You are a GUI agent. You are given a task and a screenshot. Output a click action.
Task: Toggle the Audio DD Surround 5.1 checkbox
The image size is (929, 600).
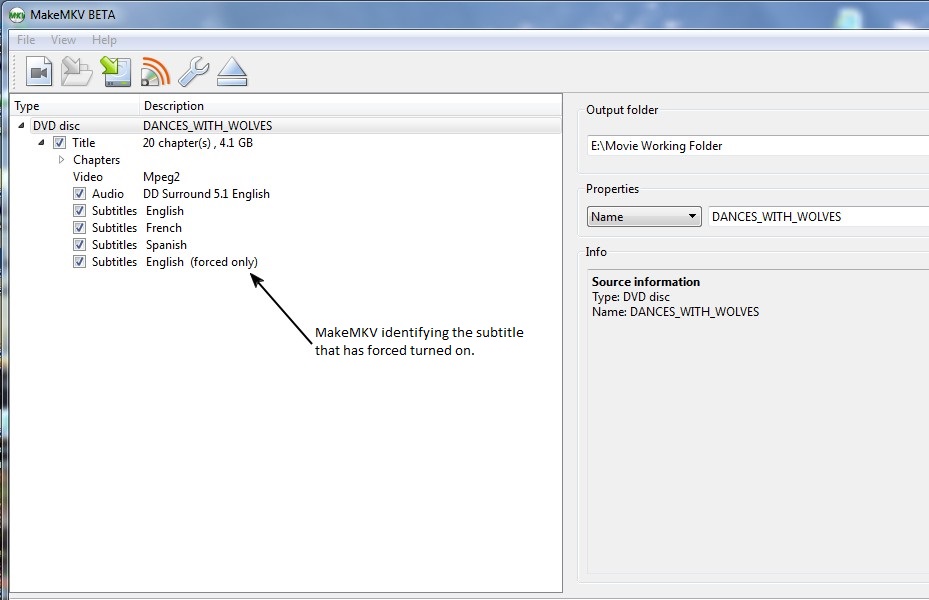coord(79,194)
